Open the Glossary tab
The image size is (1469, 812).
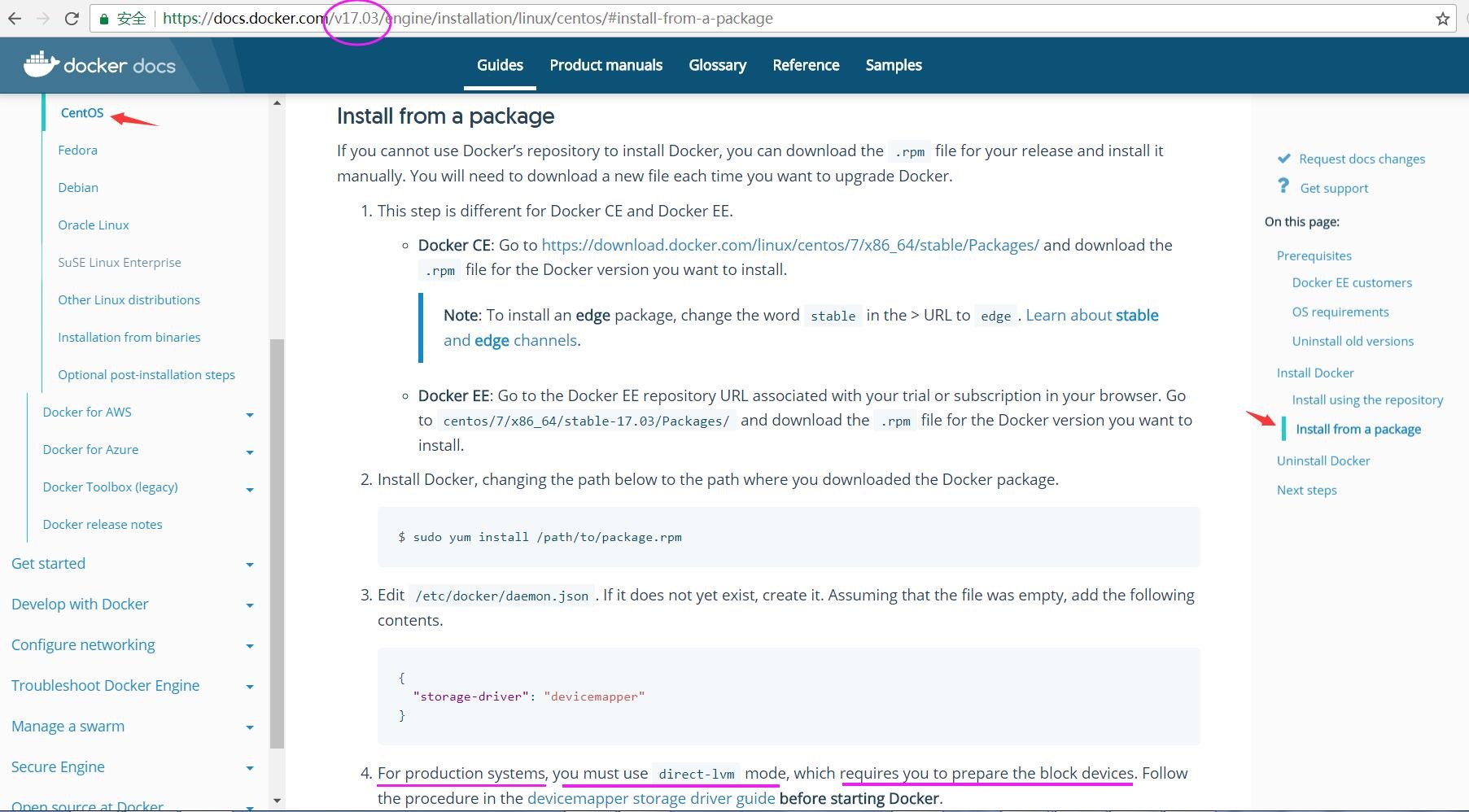click(718, 65)
